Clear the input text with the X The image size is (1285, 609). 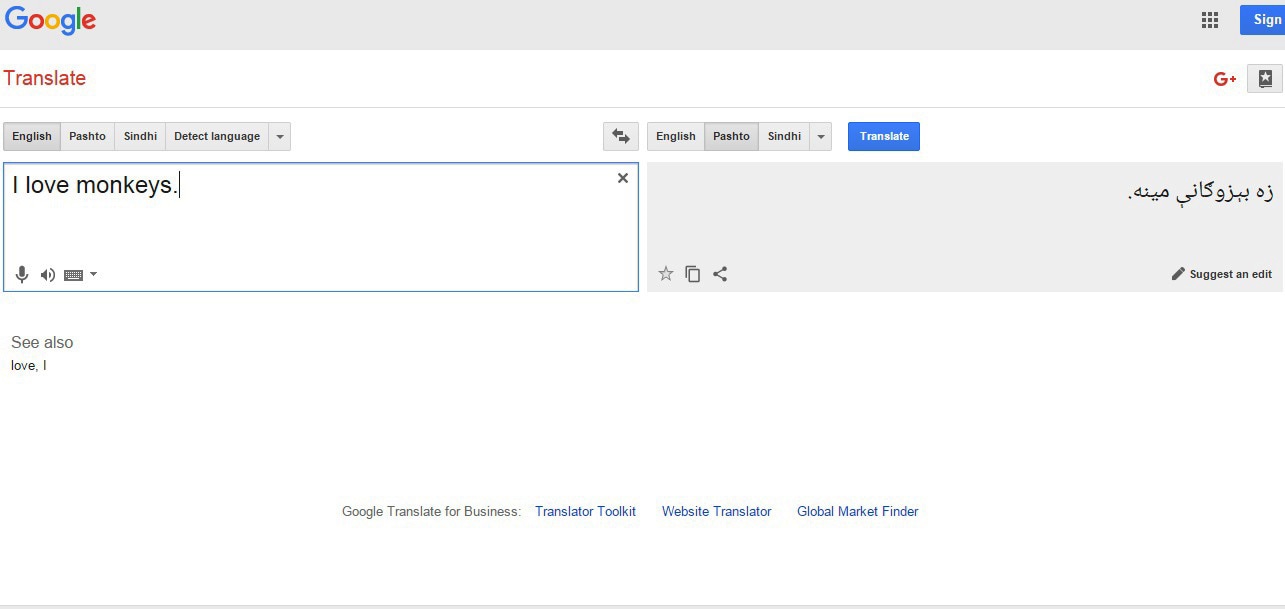tap(622, 178)
